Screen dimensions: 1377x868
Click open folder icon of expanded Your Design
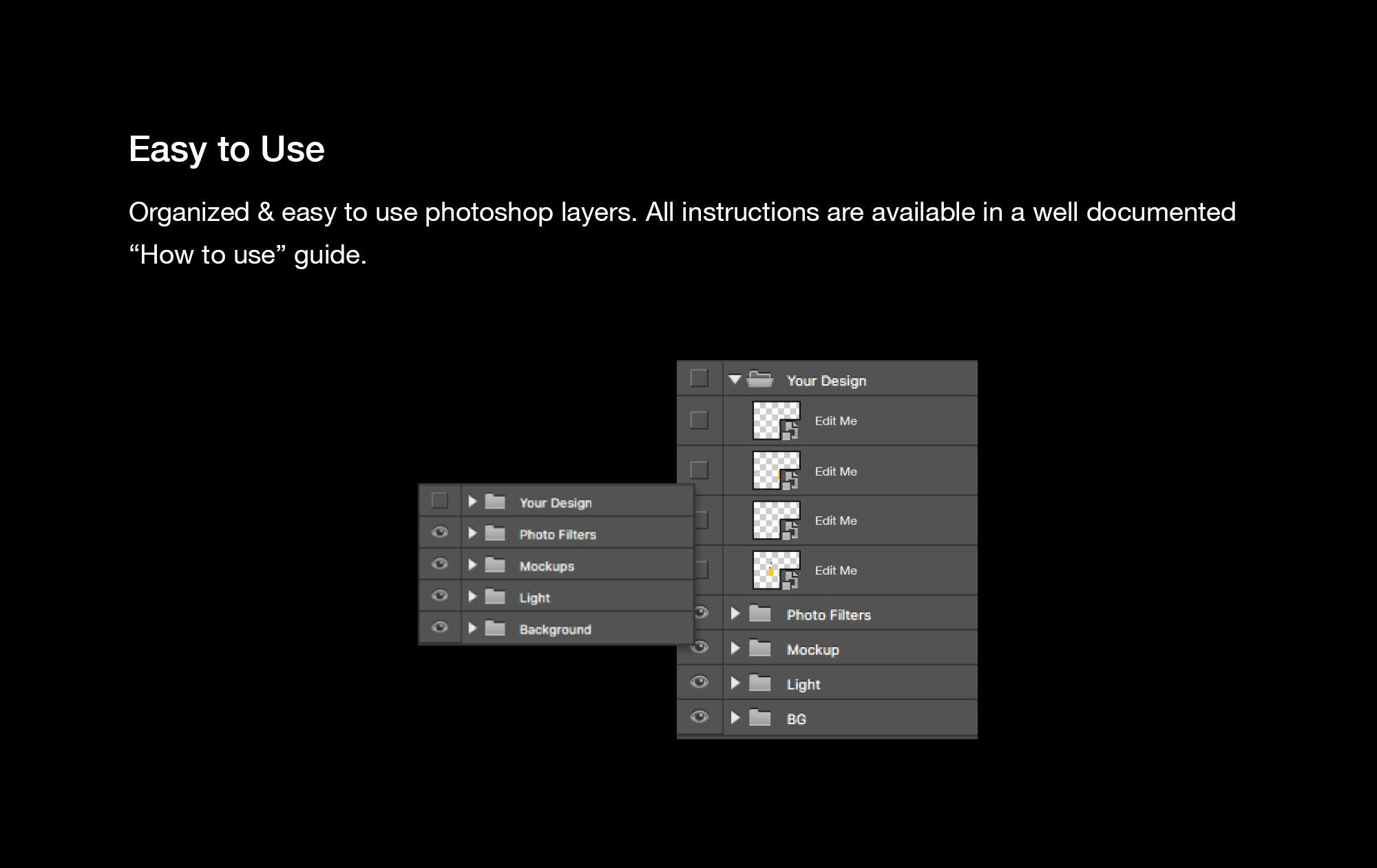coord(760,379)
